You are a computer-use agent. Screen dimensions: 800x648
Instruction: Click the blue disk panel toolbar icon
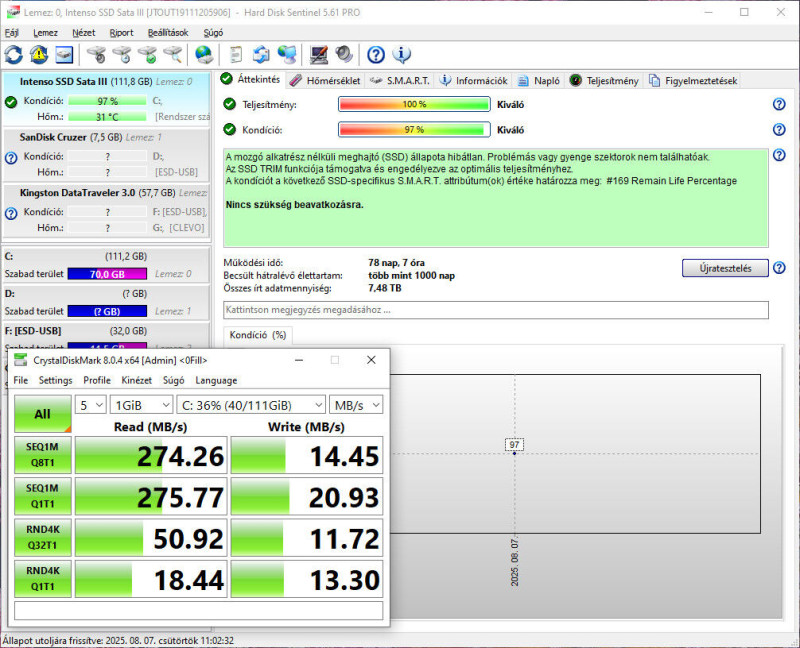point(64,54)
